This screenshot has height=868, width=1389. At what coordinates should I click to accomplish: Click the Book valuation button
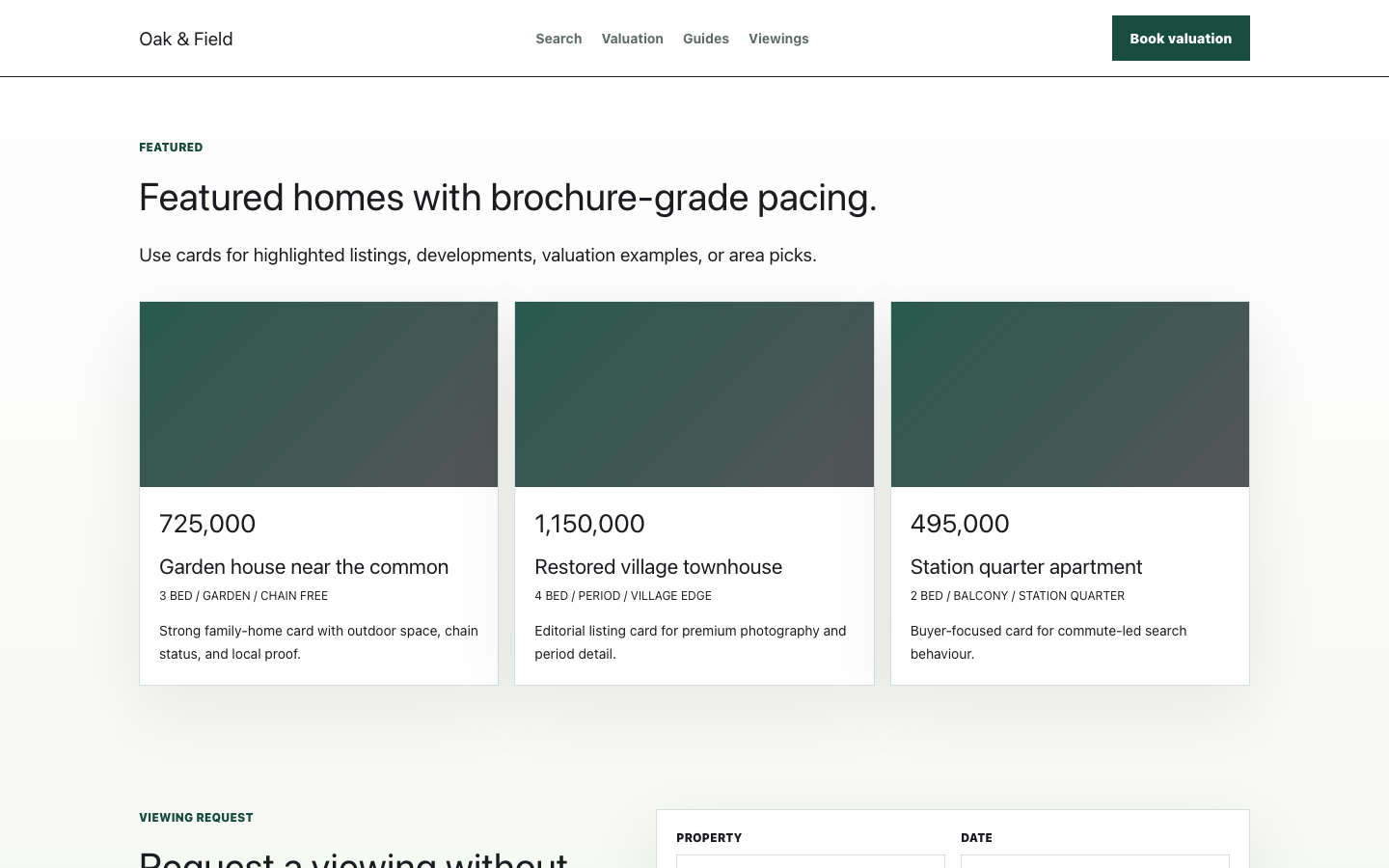1181,39
